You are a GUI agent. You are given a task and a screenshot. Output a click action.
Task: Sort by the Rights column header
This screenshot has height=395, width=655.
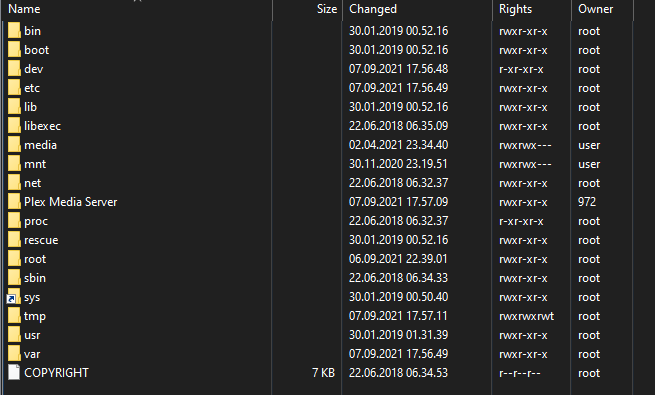click(x=532, y=9)
